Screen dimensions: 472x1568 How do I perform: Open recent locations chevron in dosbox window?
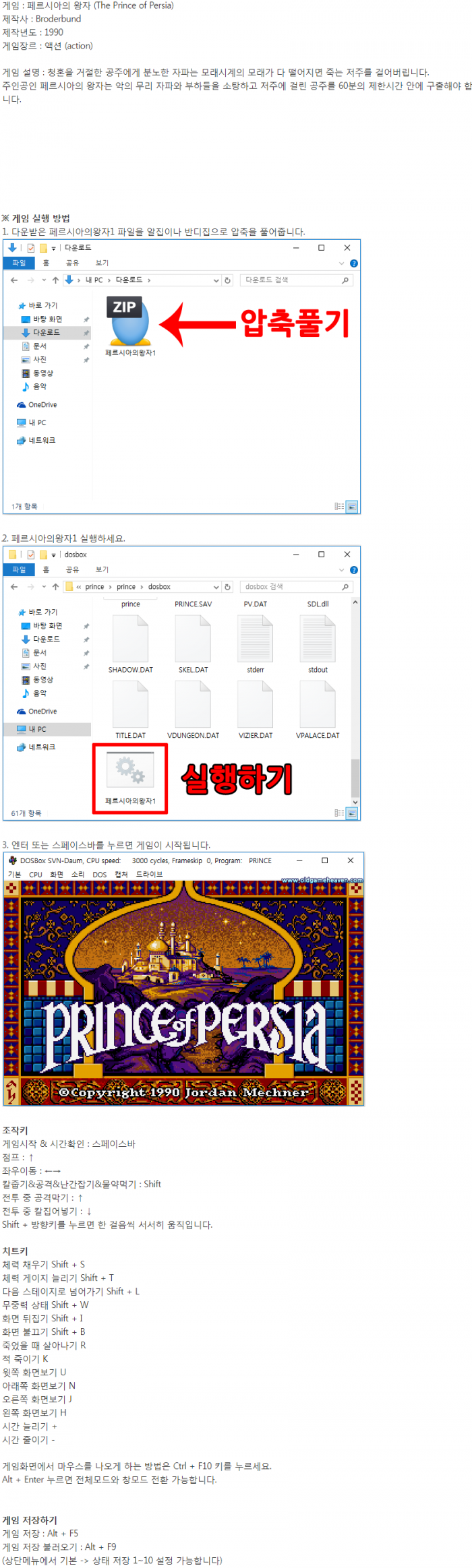click(x=44, y=587)
